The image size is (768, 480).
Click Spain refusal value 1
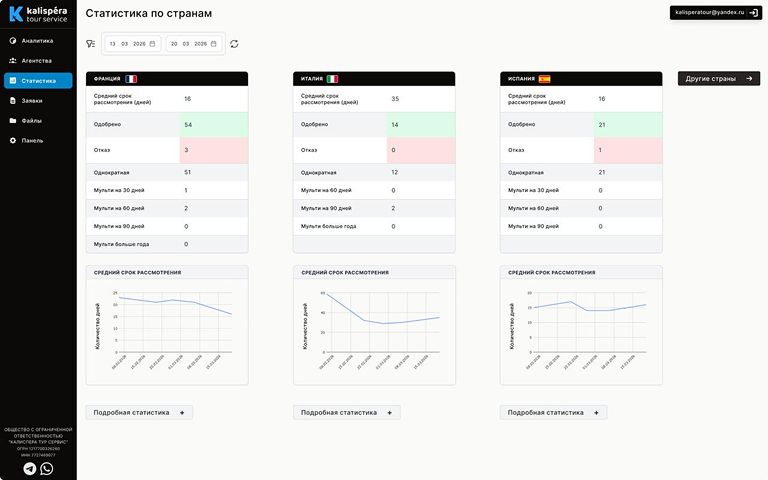[x=600, y=150]
